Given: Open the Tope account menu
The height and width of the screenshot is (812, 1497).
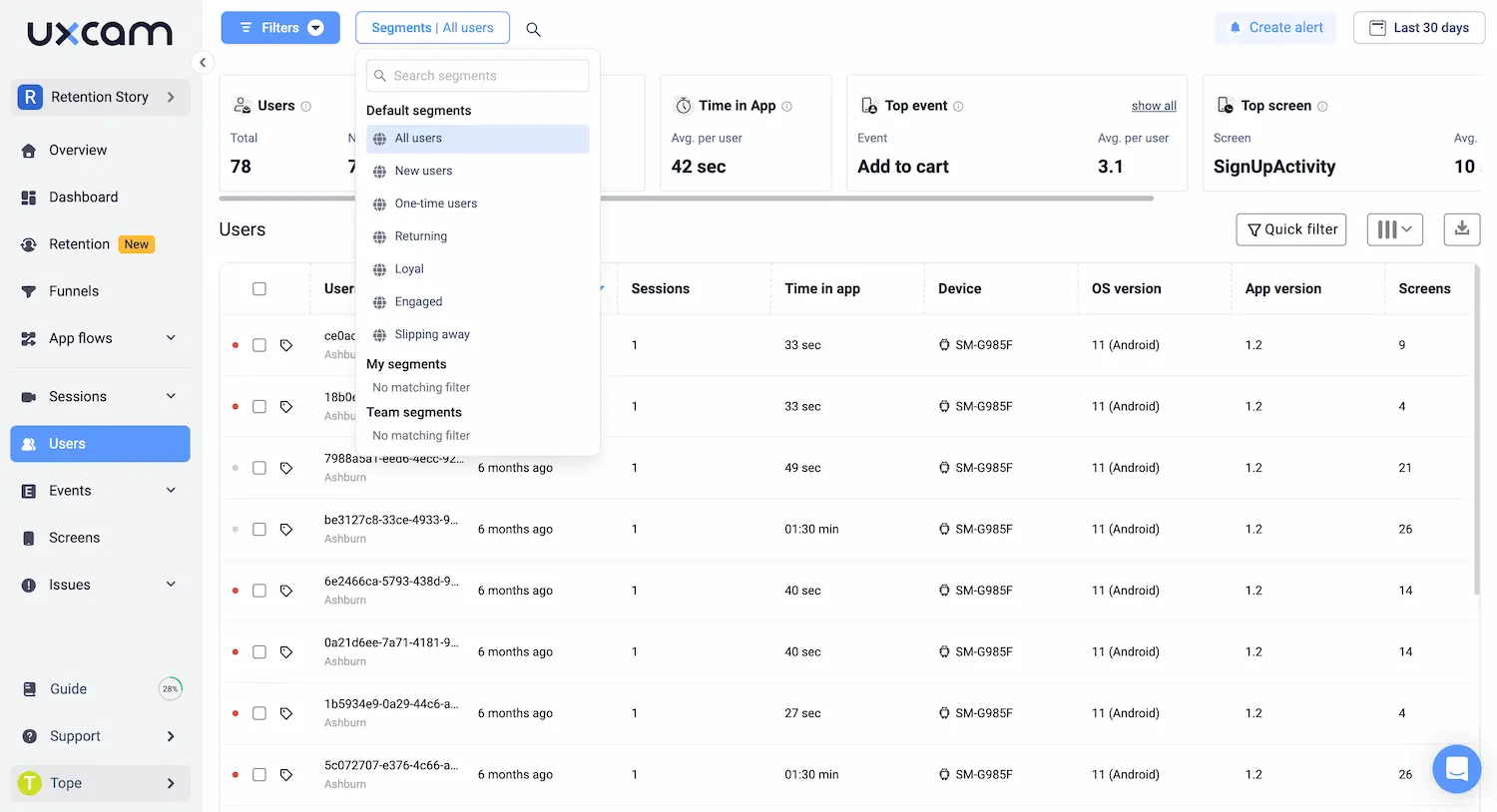Looking at the screenshot, I should [100, 783].
